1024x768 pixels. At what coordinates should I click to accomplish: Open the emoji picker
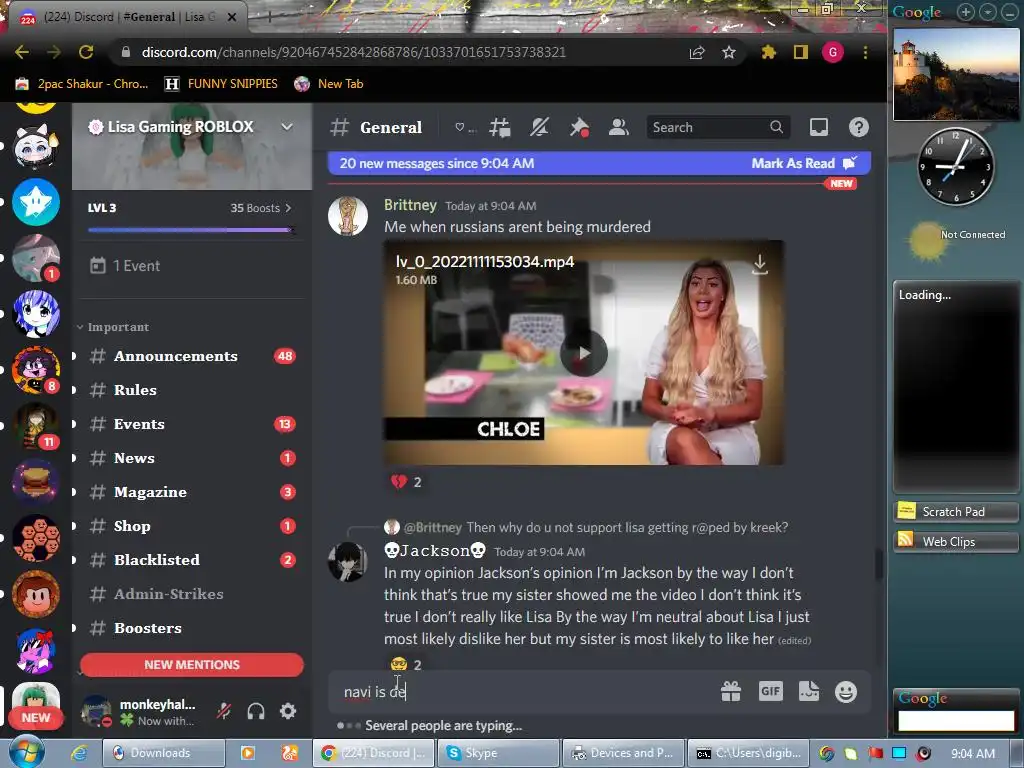[x=846, y=692]
